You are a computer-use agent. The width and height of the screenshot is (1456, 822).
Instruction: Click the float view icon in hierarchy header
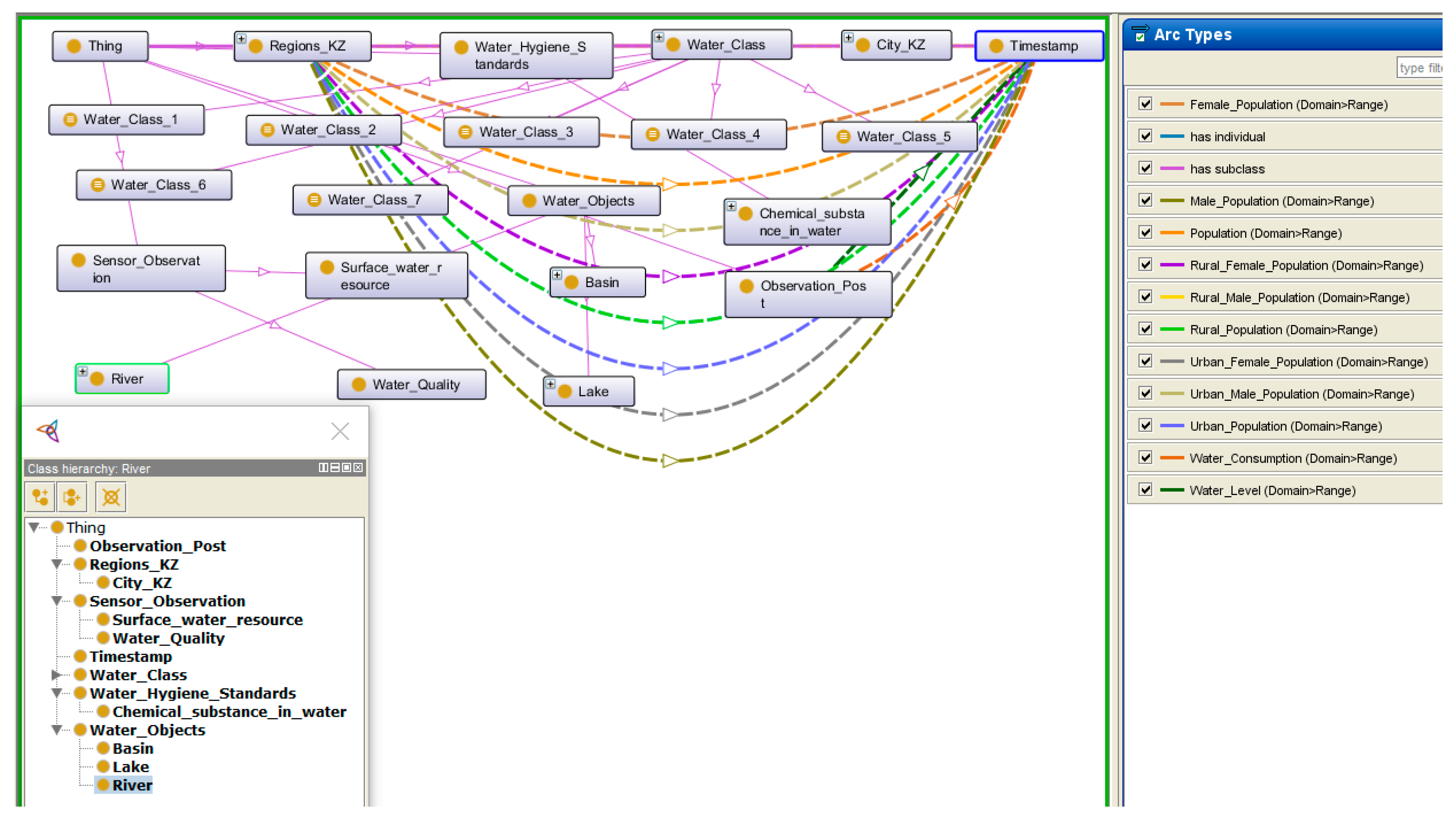pyautogui.click(x=346, y=468)
